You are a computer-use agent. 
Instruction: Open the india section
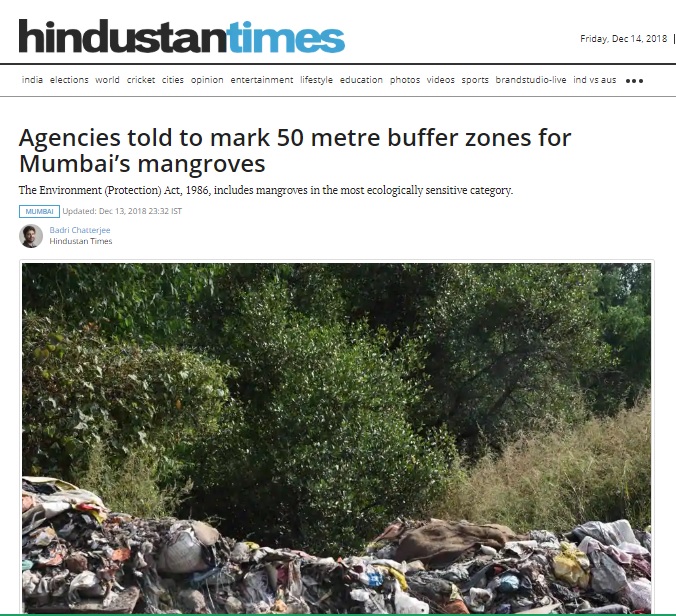[32, 80]
